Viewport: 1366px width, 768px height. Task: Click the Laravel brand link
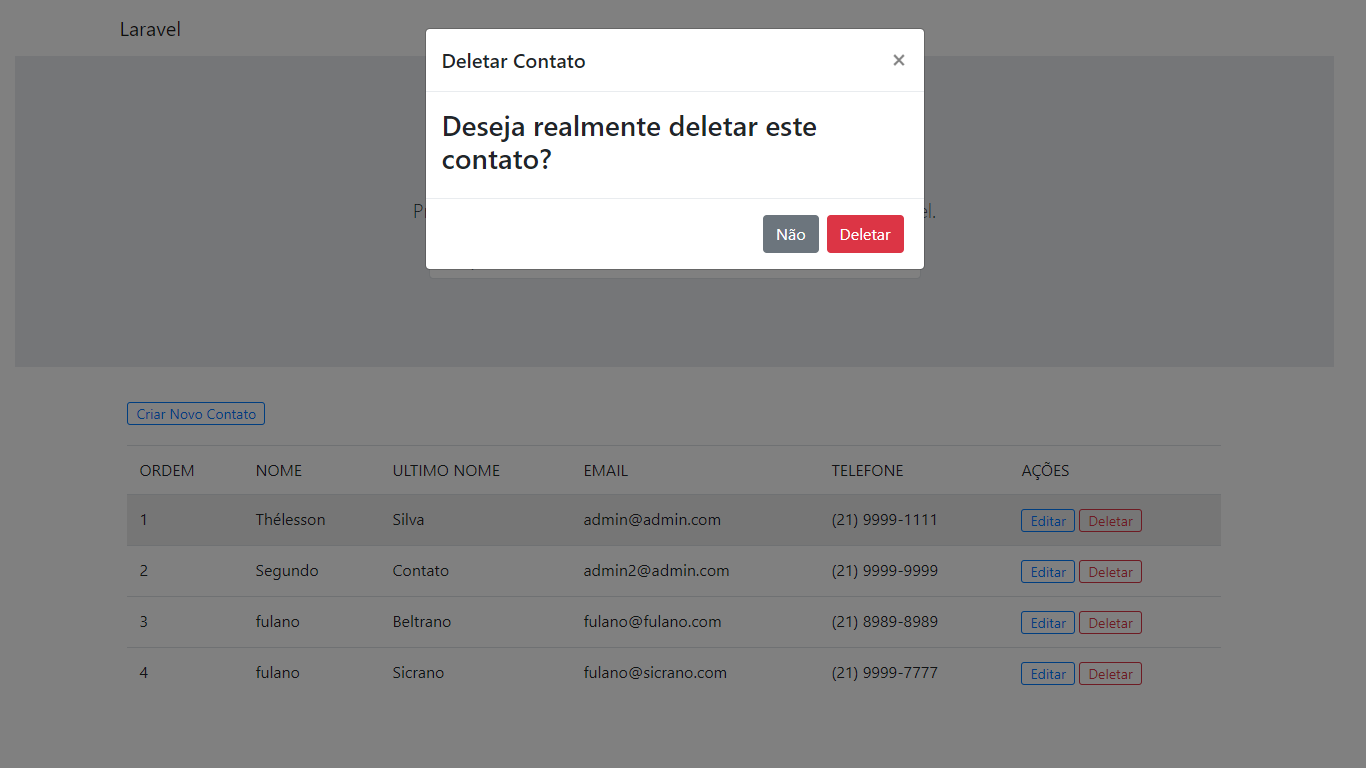coord(150,29)
